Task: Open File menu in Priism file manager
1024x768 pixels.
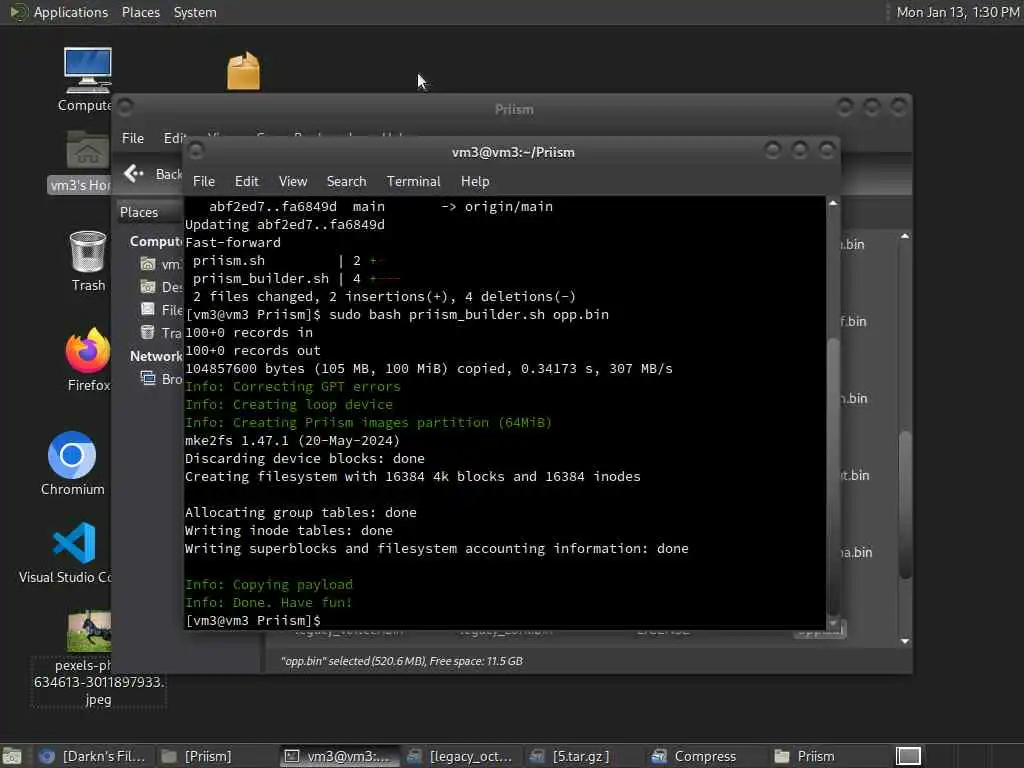Action: (133, 138)
